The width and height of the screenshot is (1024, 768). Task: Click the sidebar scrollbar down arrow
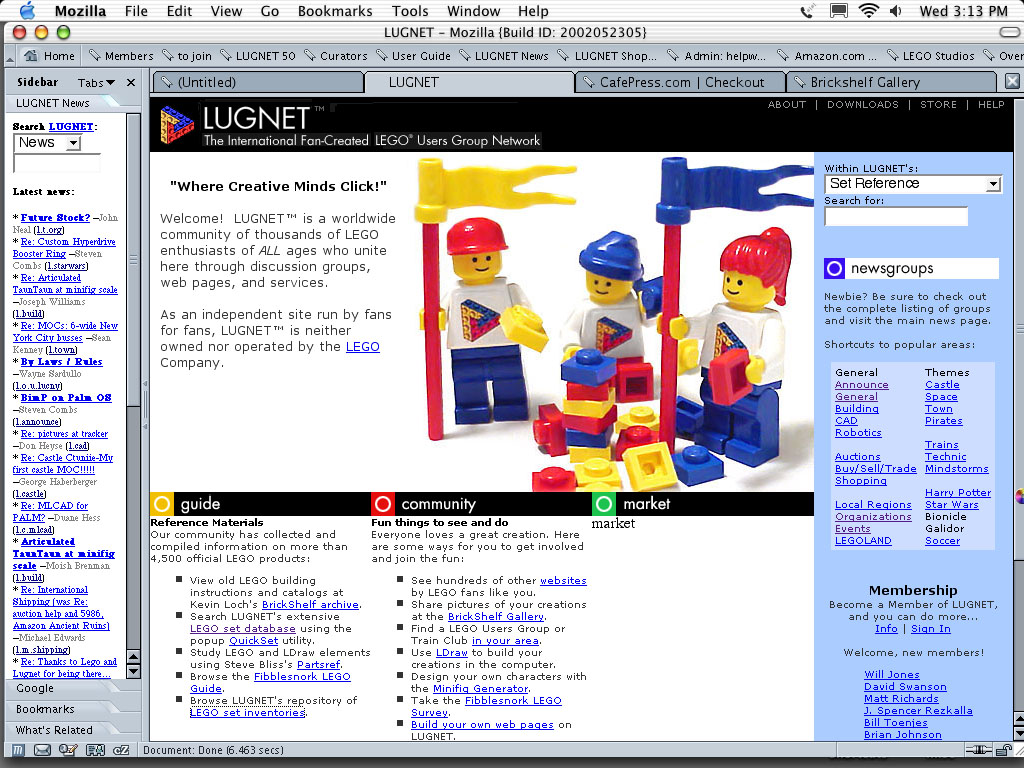[133, 671]
